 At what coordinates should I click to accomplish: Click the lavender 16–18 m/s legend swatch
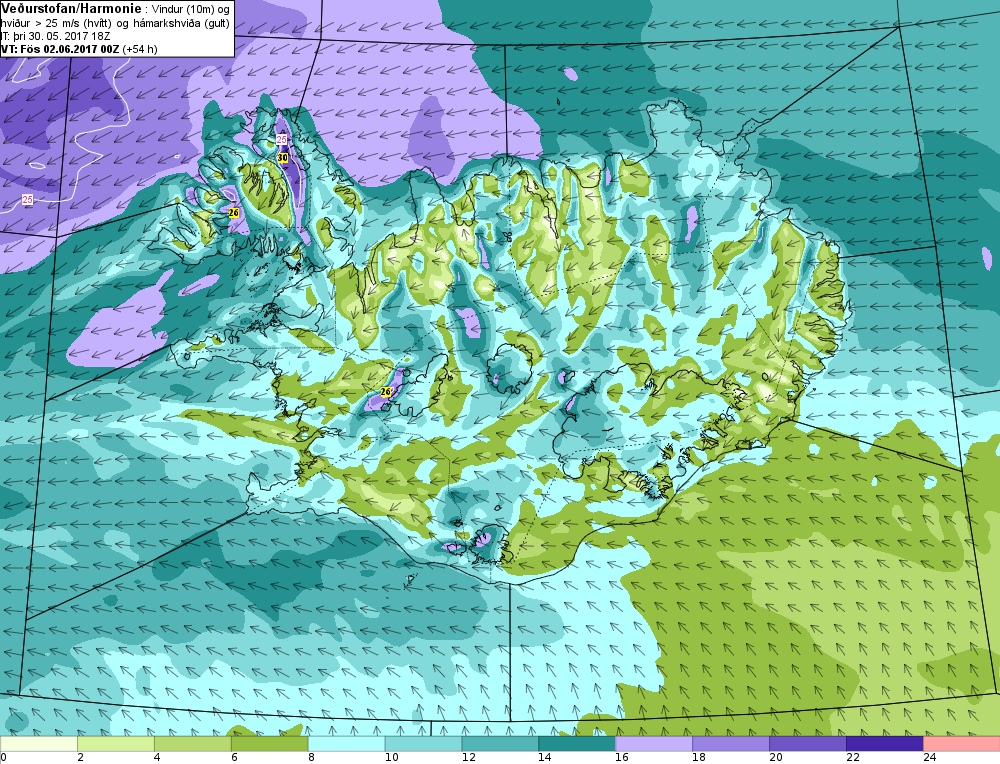654,744
